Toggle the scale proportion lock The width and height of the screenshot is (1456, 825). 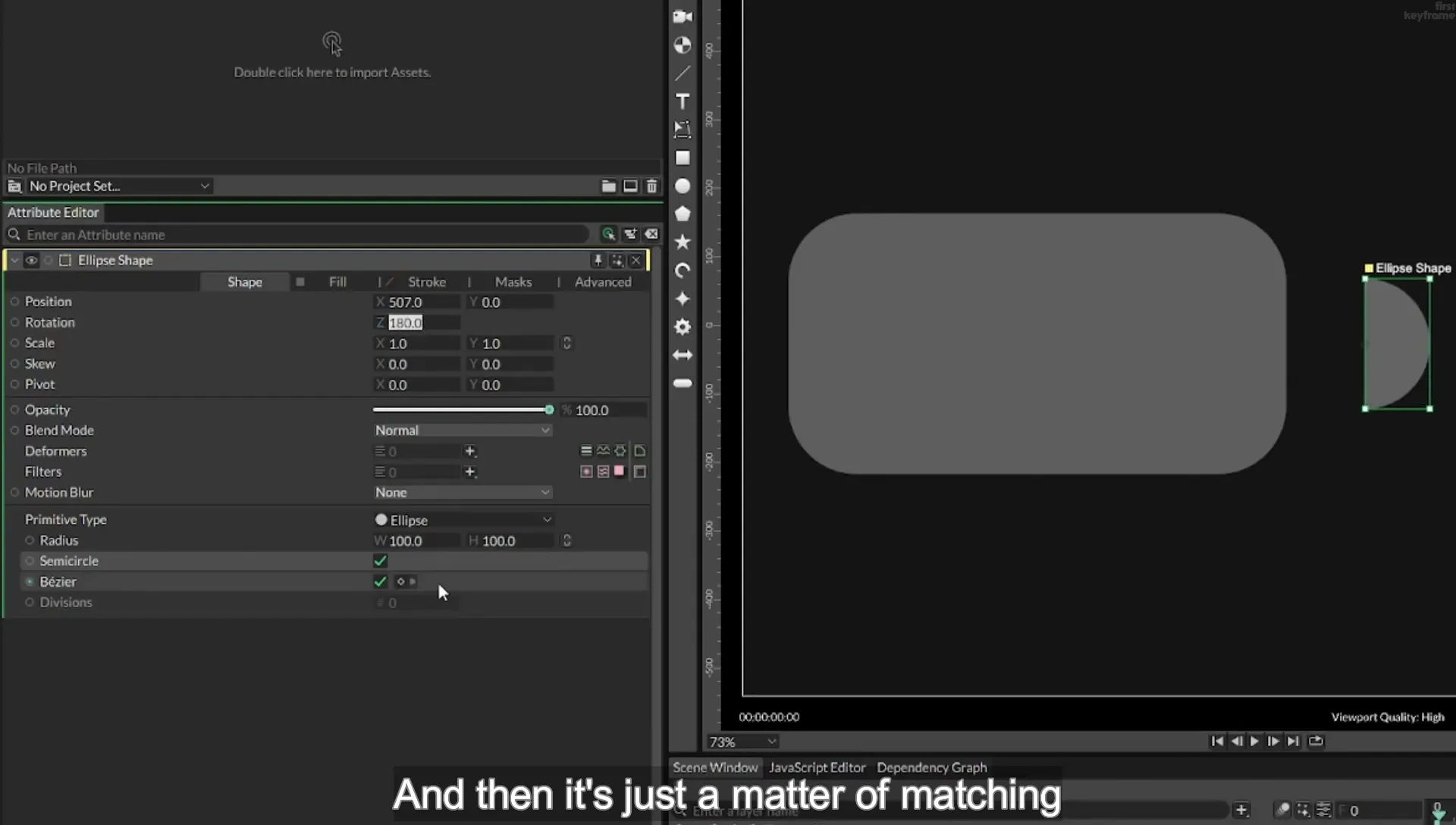[x=566, y=343]
